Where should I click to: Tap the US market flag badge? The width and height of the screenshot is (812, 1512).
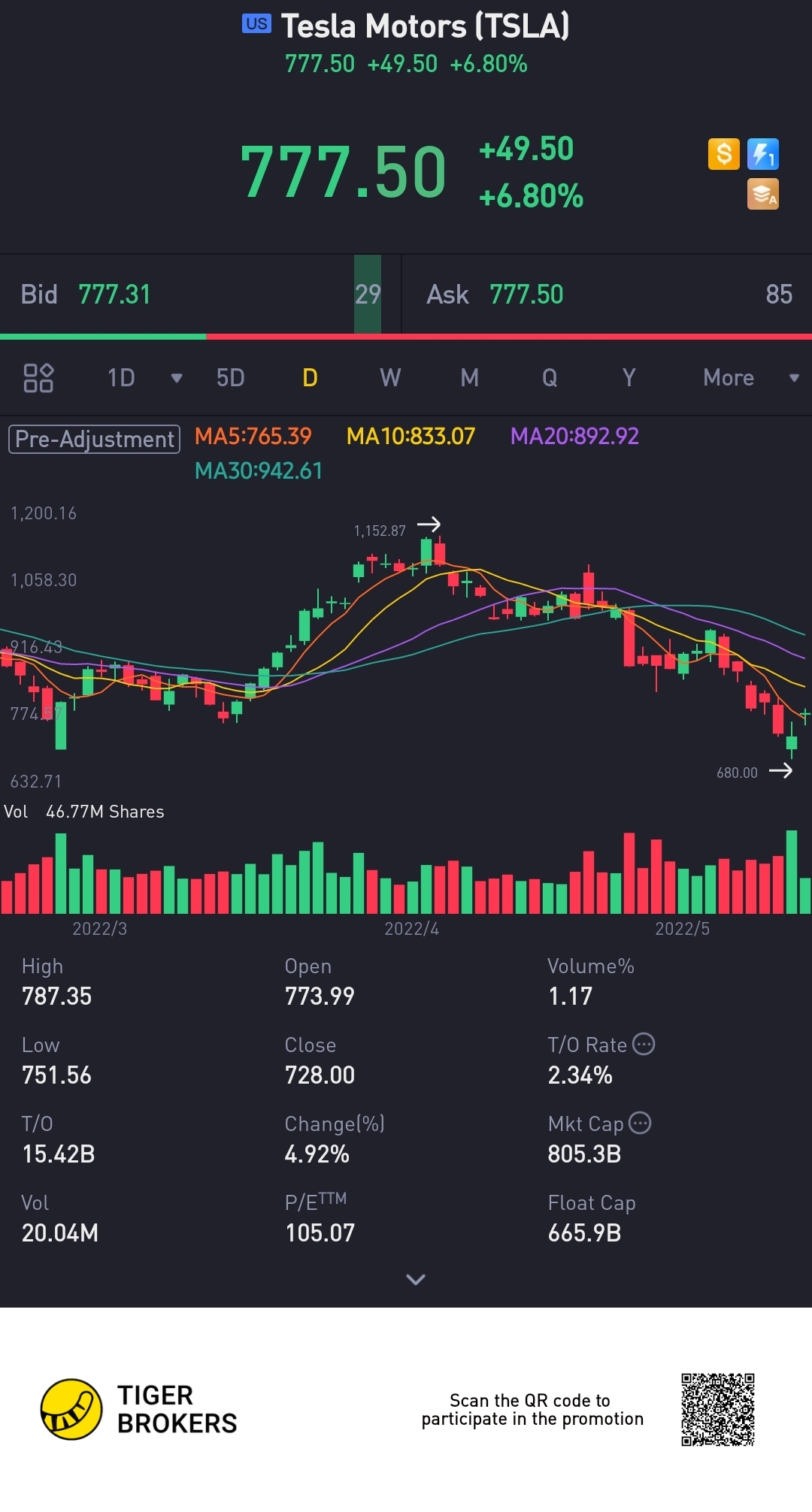(x=256, y=23)
